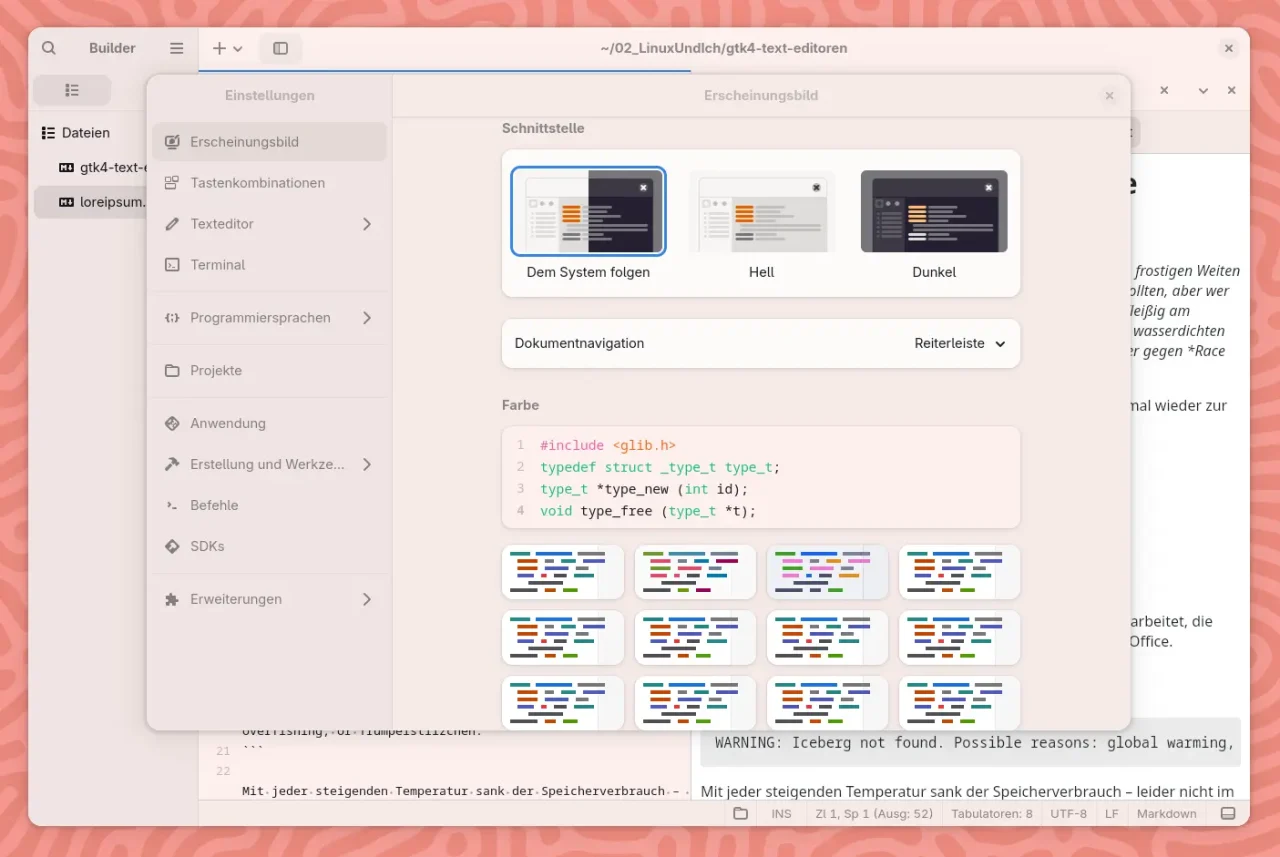Open the Tastenkombinationen settings page
Image resolution: width=1280 pixels, height=857 pixels.
[257, 183]
